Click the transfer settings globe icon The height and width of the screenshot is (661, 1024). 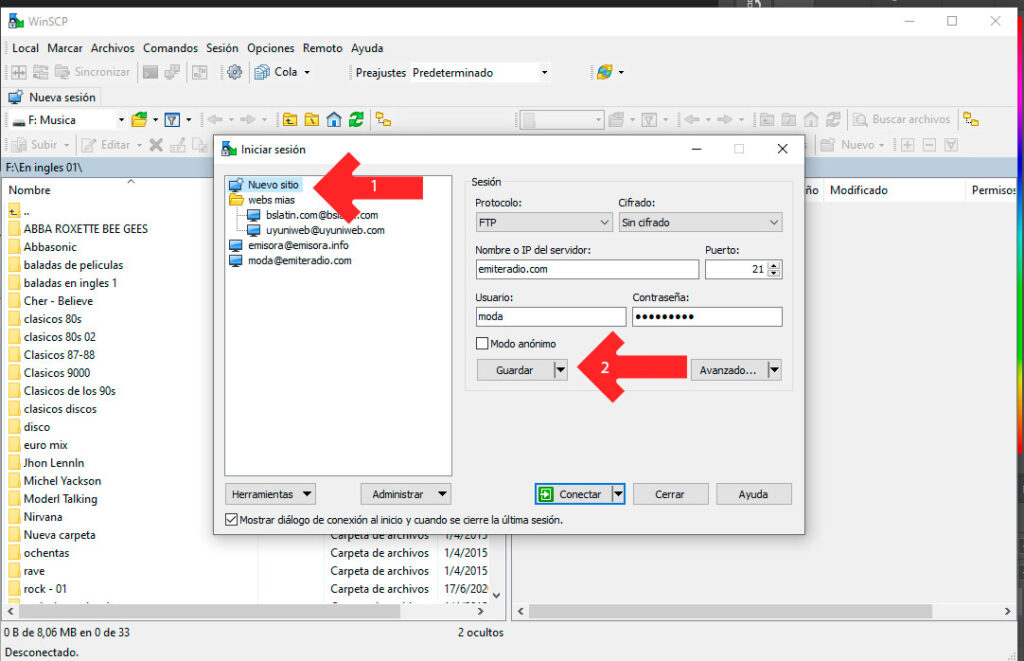(x=605, y=72)
